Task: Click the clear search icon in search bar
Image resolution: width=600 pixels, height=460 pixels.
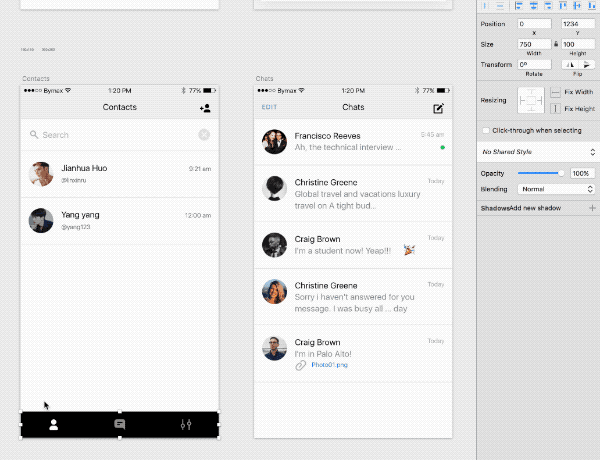Action: coord(204,135)
